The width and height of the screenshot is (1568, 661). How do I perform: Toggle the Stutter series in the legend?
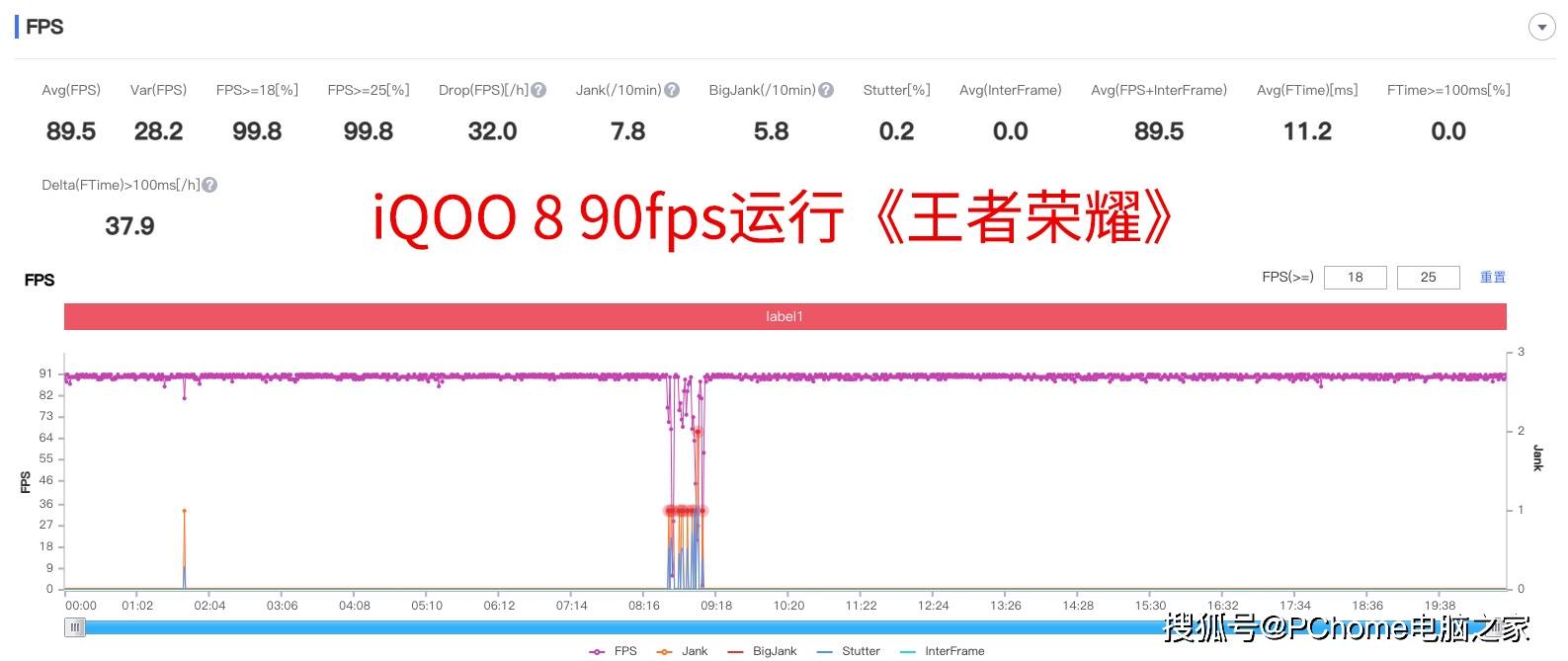[848, 651]
